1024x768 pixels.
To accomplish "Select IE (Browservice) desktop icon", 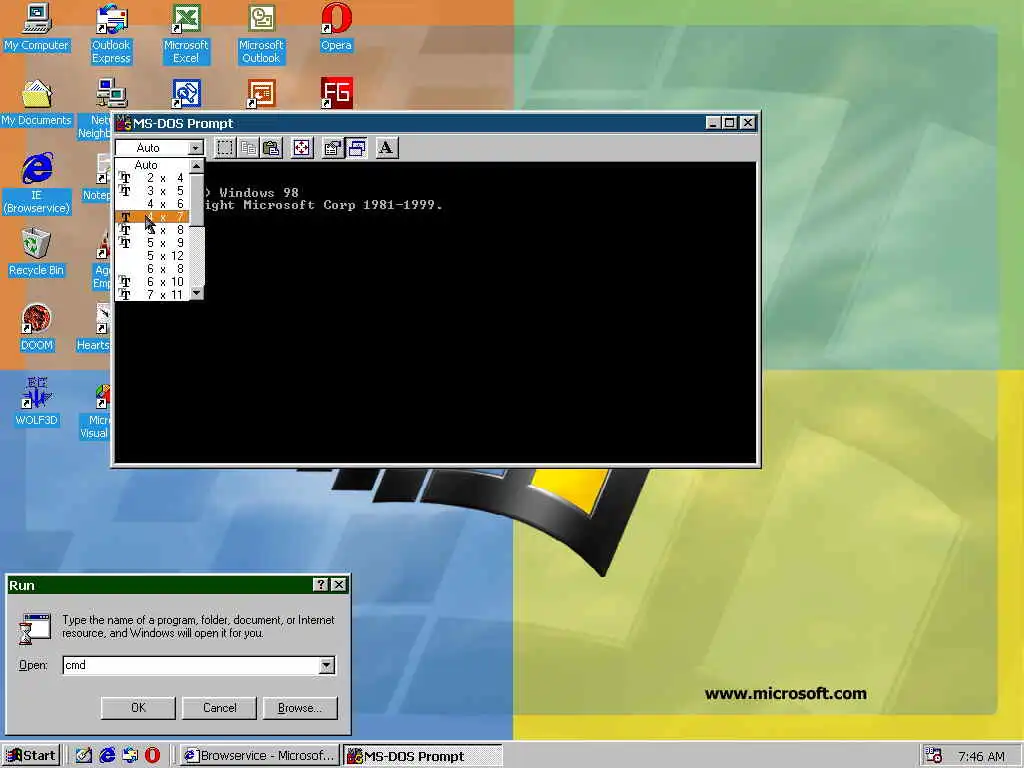I will point(37,184).
